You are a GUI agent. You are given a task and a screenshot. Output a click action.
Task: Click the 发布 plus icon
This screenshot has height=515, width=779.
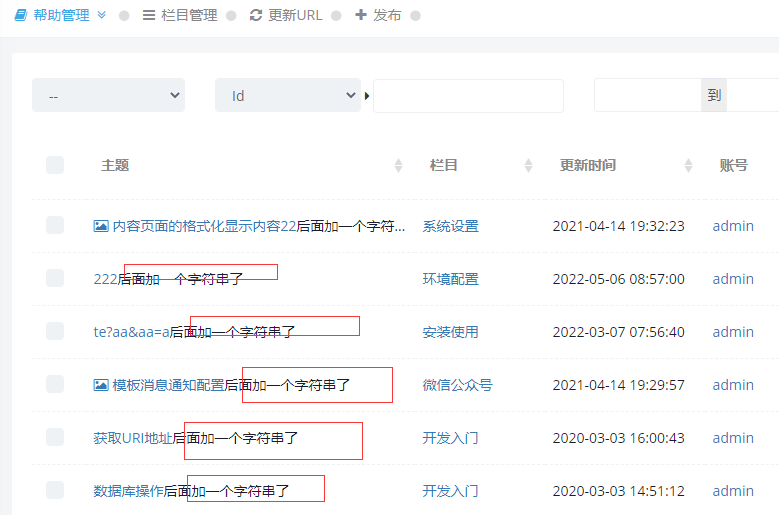click(x=361, y=15)
